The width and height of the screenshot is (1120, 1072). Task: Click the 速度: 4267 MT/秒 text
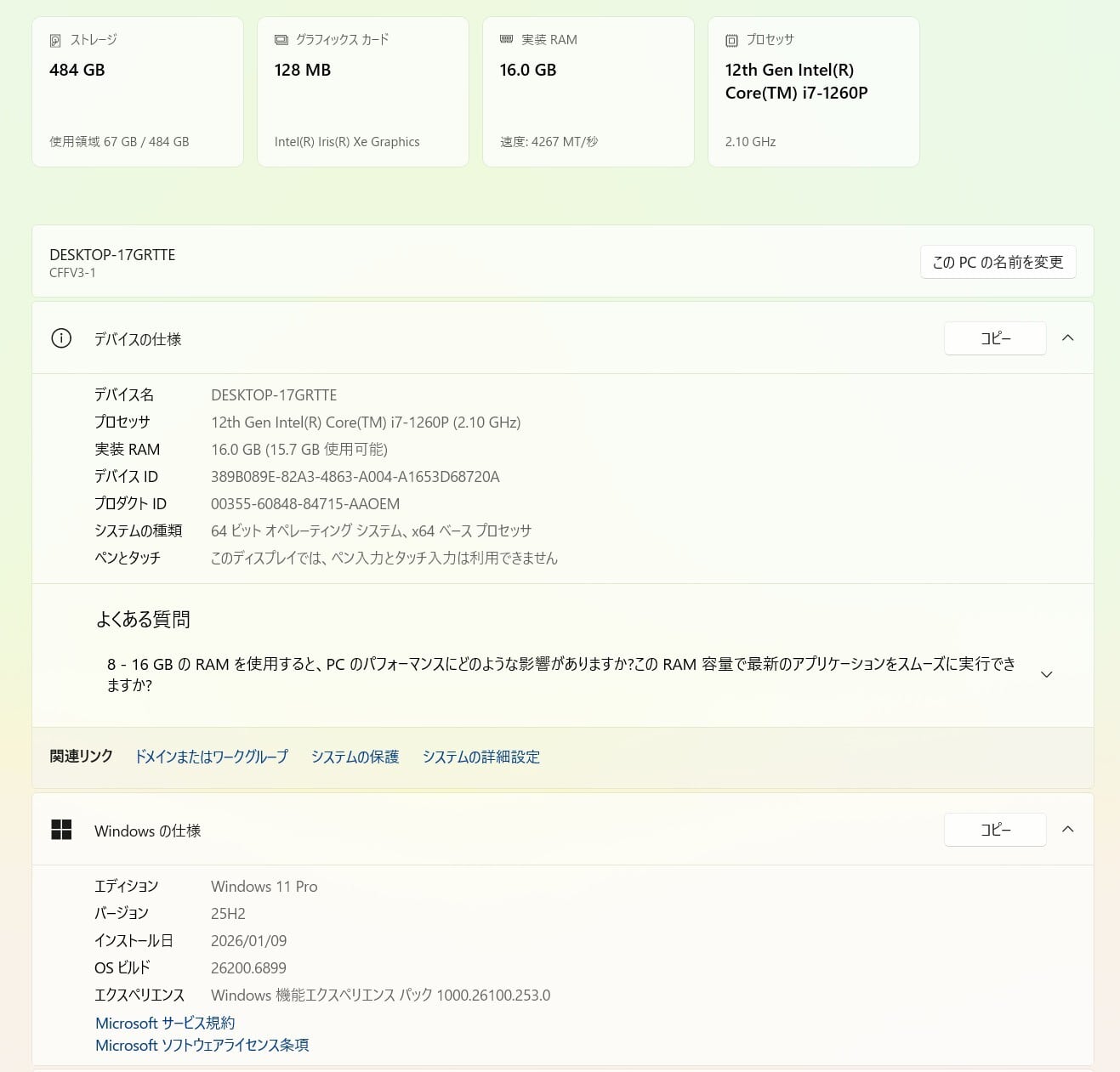coord(549,142)
